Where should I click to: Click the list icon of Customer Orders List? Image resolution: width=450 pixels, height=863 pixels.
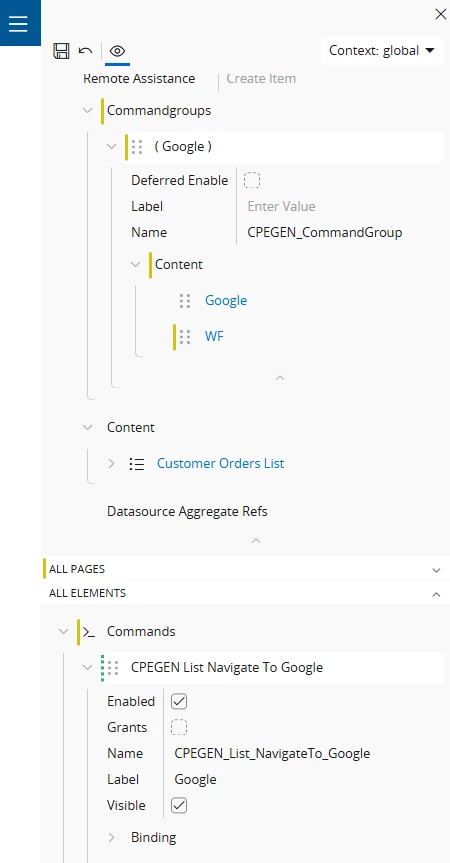[137, 464]
